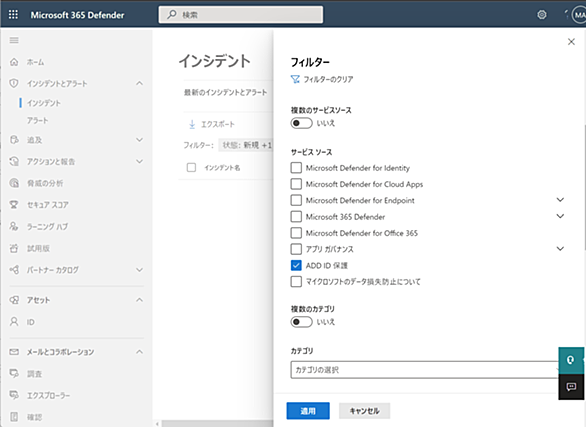Check the アプリ ガバナンス checkbox
The height and width of the screenshot is (427, 586).
coord(296,249)
